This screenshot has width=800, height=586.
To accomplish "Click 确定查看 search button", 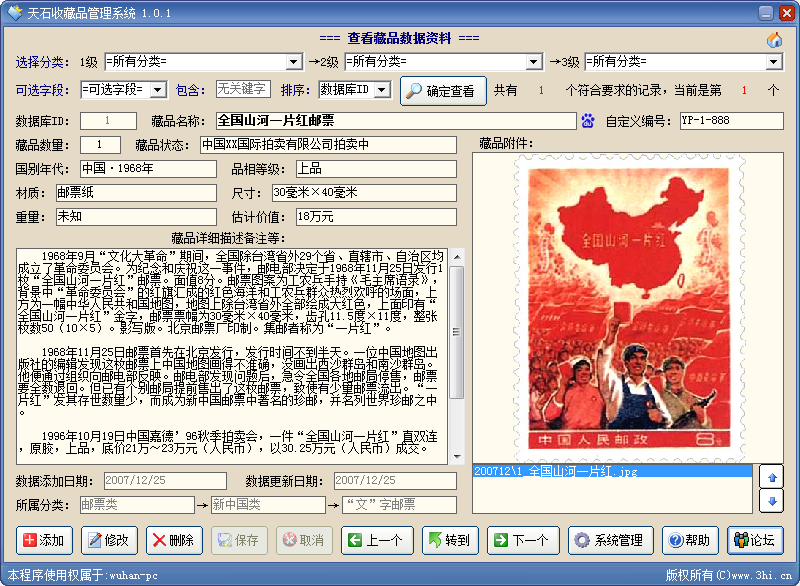I will point(443,91).
